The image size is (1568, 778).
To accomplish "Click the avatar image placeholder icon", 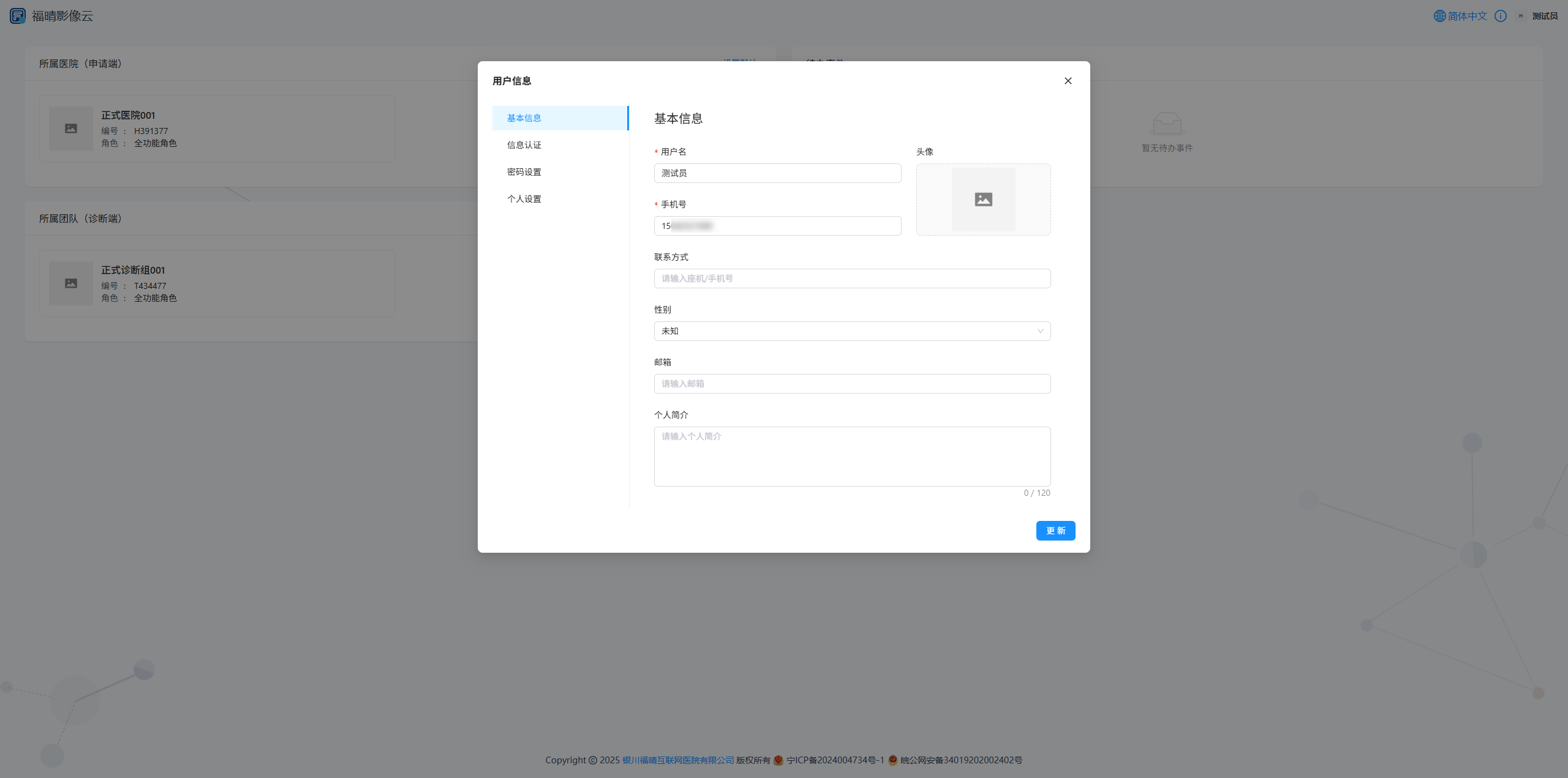I will pos(983,200).
